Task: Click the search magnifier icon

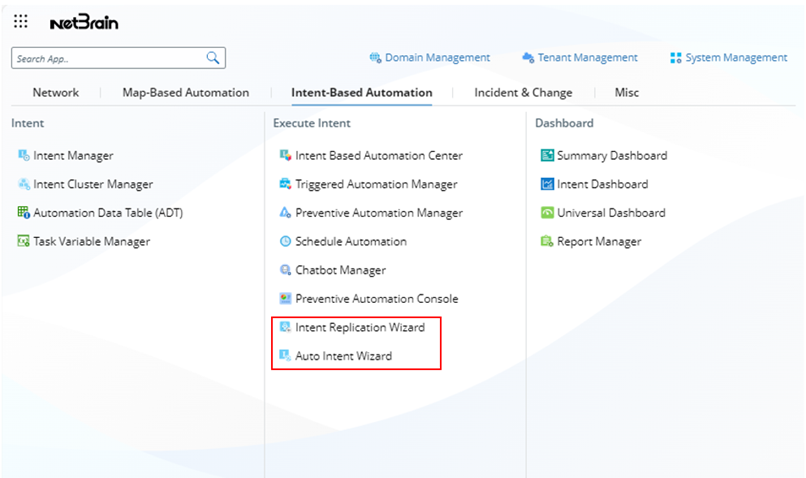Action: click(213, 58)
